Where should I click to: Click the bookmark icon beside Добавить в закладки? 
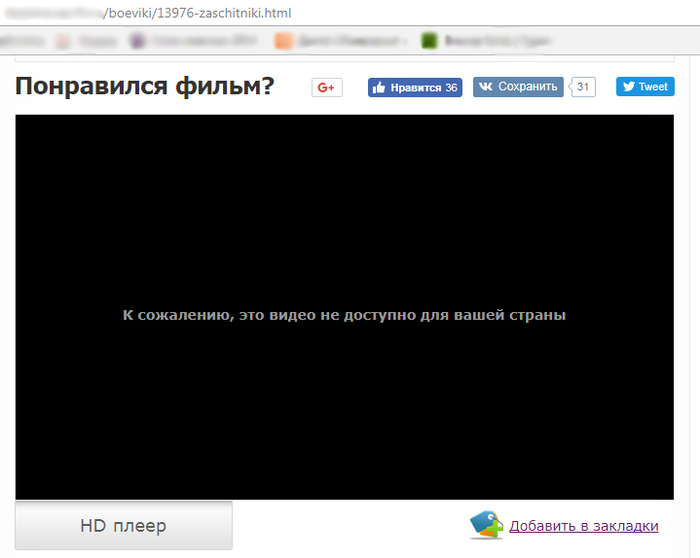click(486, 525)
